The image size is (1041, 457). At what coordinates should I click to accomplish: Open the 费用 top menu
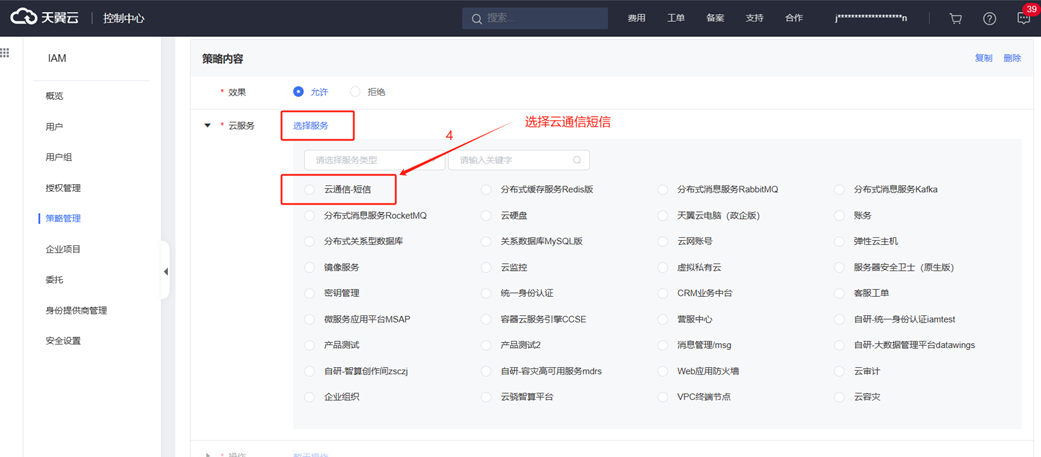(x=636, y=18)
